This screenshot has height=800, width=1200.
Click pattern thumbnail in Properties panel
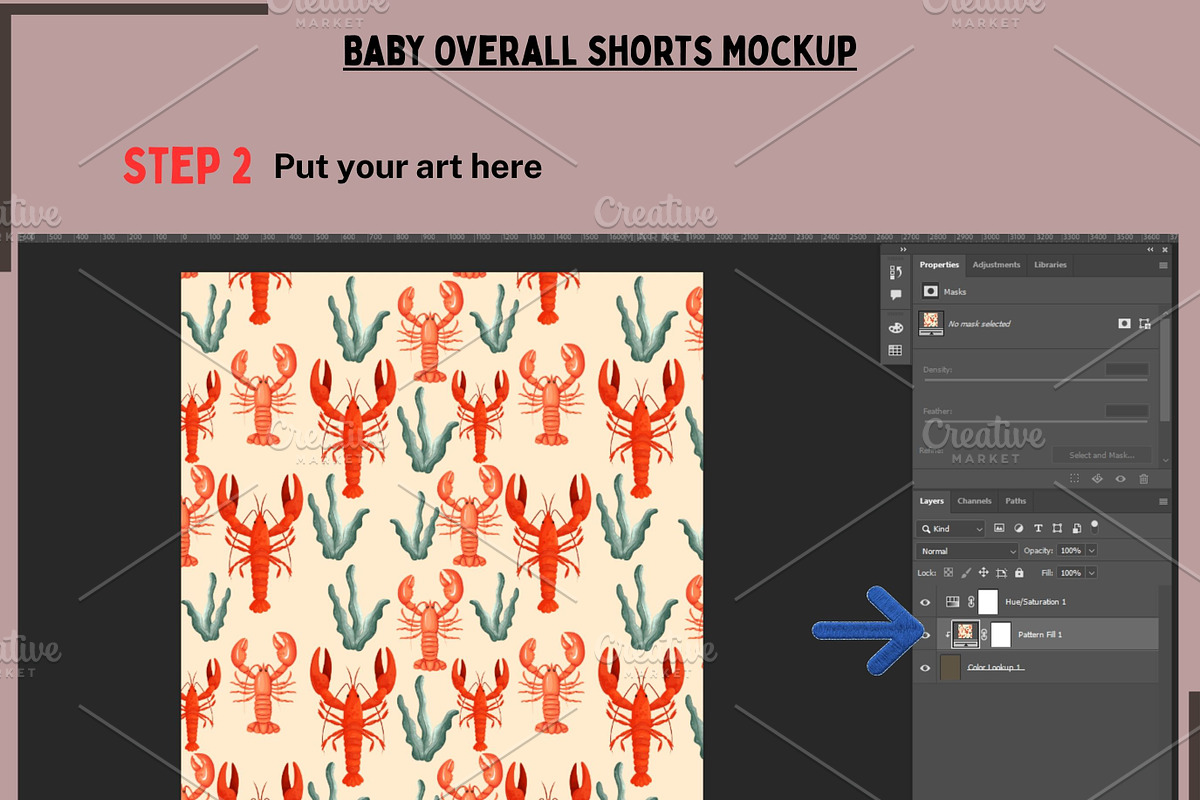pos(931,323)
